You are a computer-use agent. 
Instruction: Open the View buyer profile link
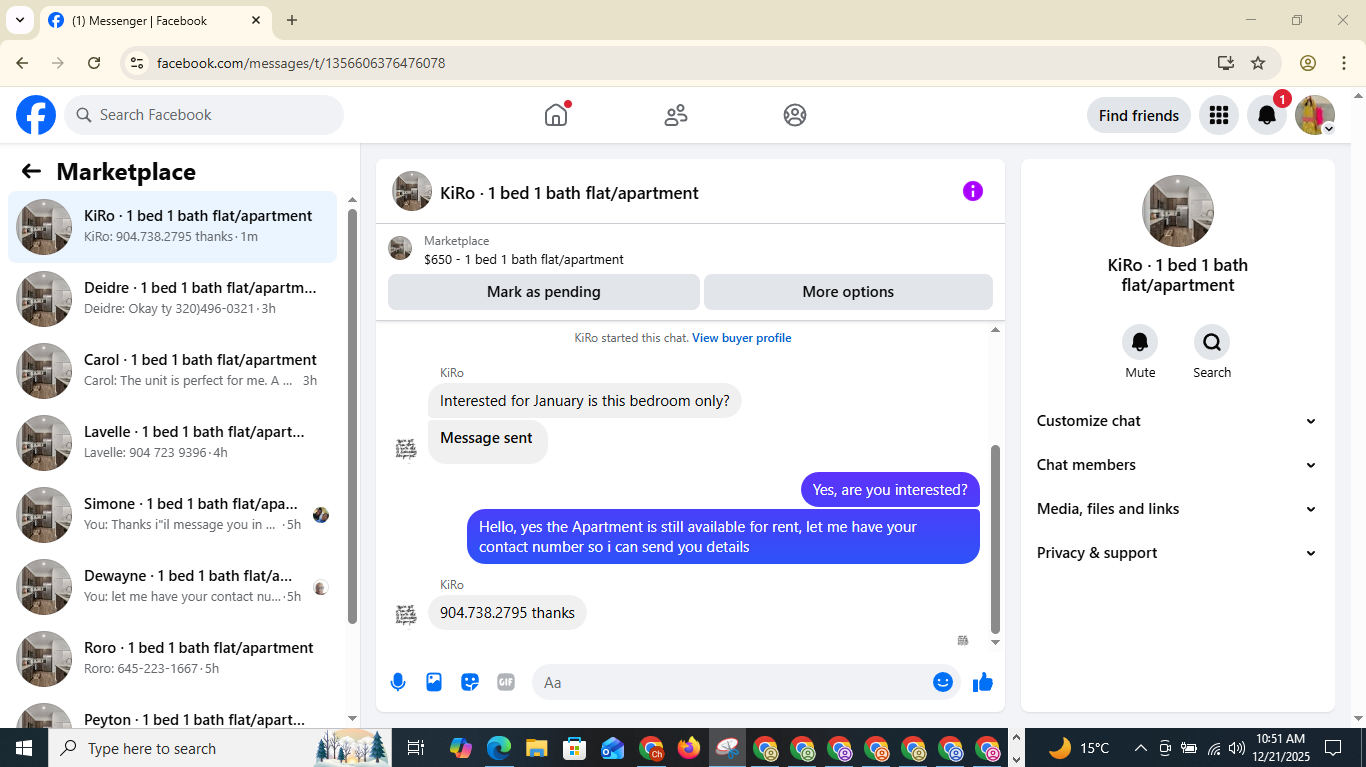[741, 338]
